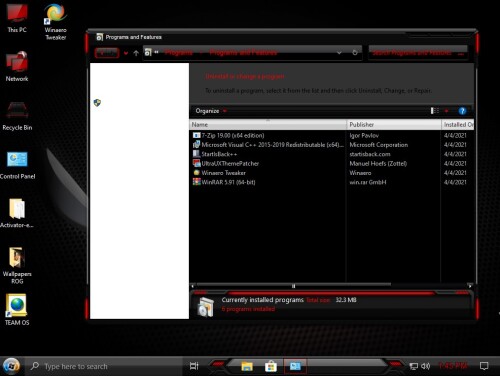The image size is (500, 376).
Task: Click Igor Pavlov publisher cell
Action: tap(364, 135)
